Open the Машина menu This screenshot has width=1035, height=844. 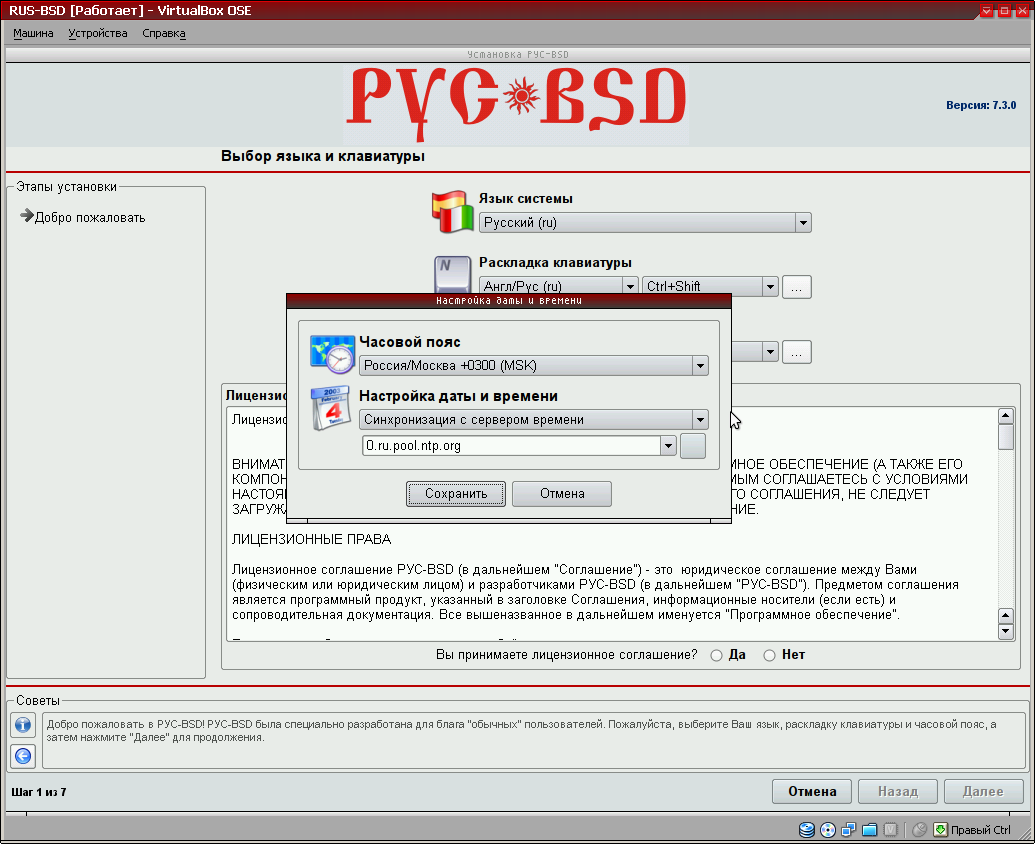click(x=33, y=33)
